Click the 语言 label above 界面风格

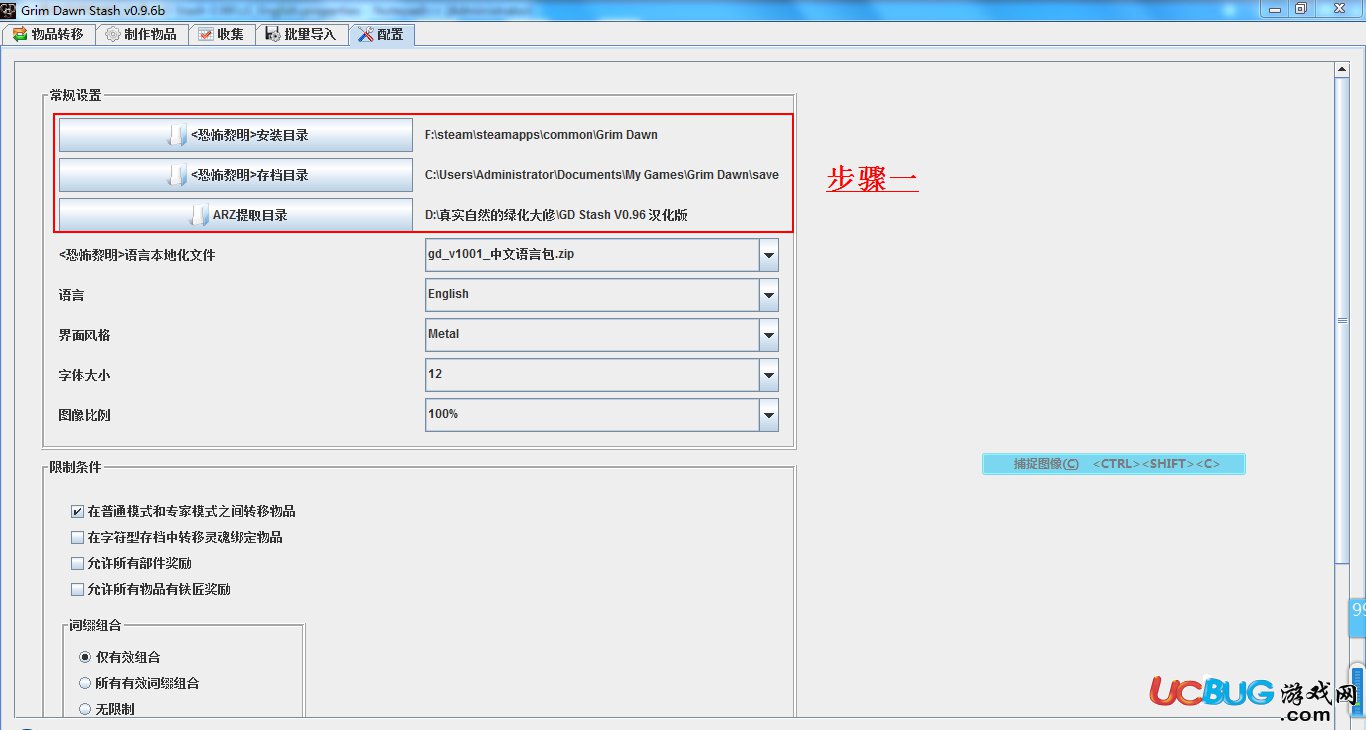point(72,295)
